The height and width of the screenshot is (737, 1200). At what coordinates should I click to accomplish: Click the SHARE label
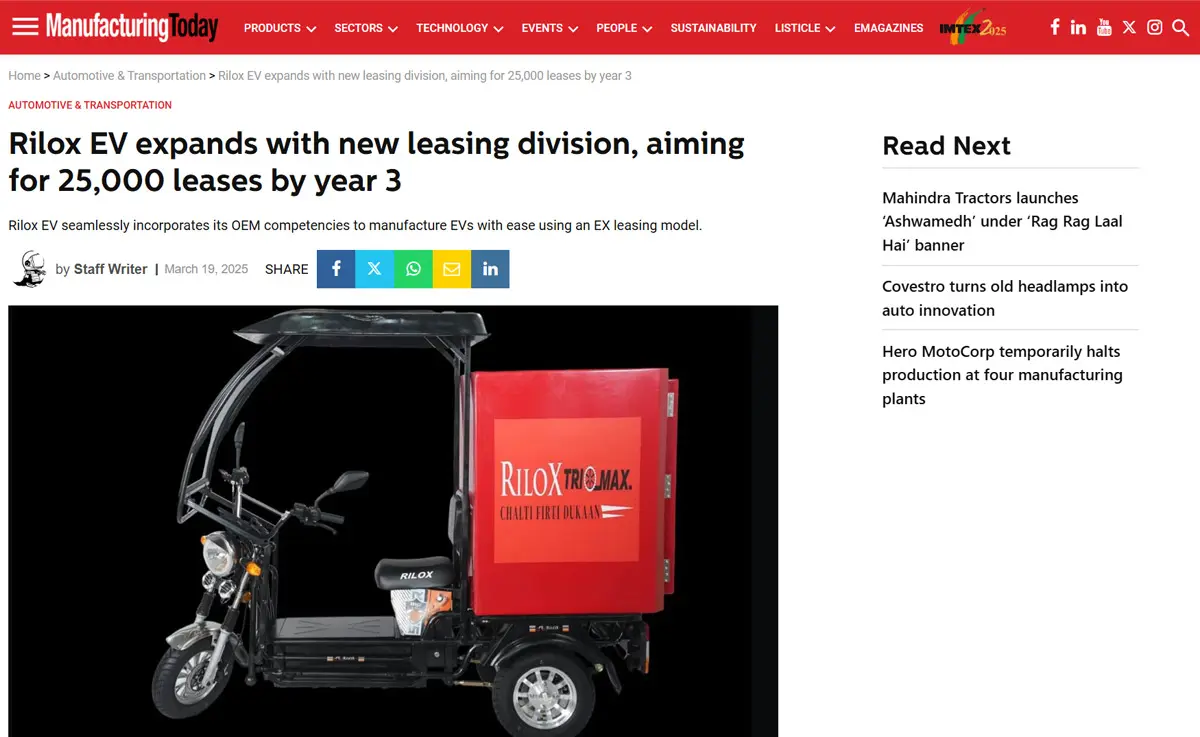pos(287,270)
